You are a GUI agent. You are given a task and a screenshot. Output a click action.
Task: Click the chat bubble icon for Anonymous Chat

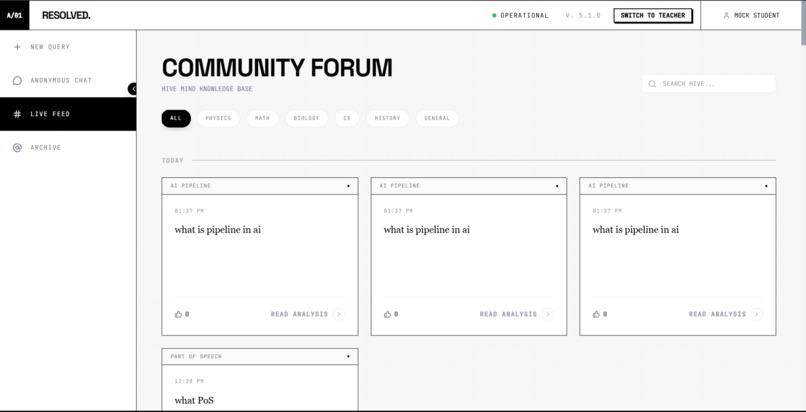point(17,81)
